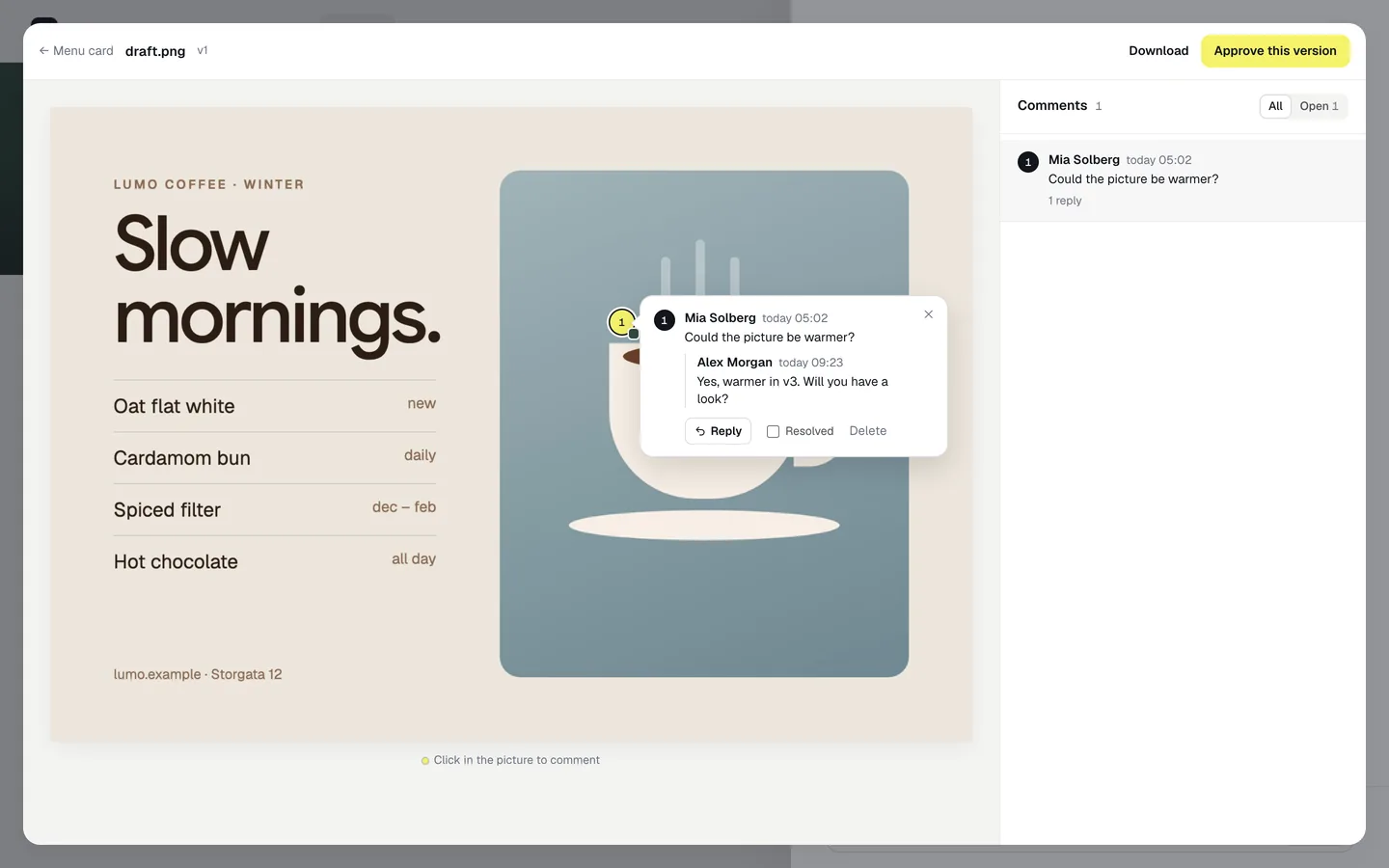The width and height of the screenshot is (1389, 868).
Task: Expand the '1 reply' thread in sidebar
Action: click(x=1065, y=201)
